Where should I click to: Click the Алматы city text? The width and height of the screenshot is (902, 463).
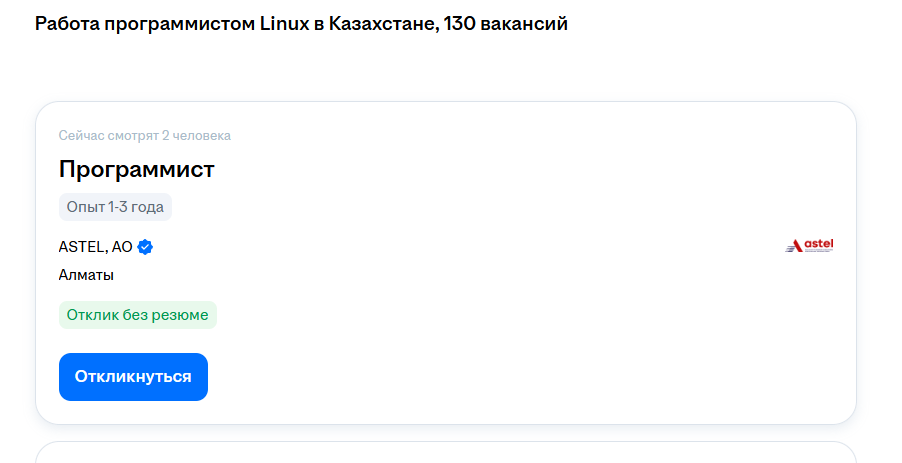pos(86,275)
